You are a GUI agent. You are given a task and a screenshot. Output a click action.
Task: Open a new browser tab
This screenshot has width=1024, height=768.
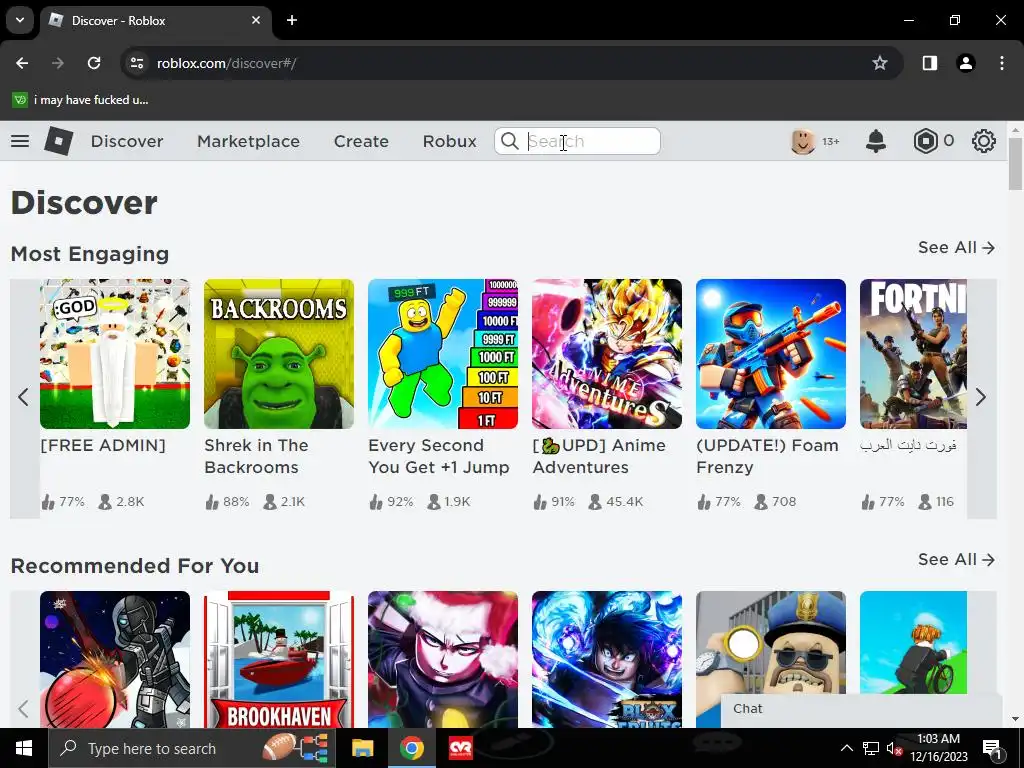pos(292,20)
